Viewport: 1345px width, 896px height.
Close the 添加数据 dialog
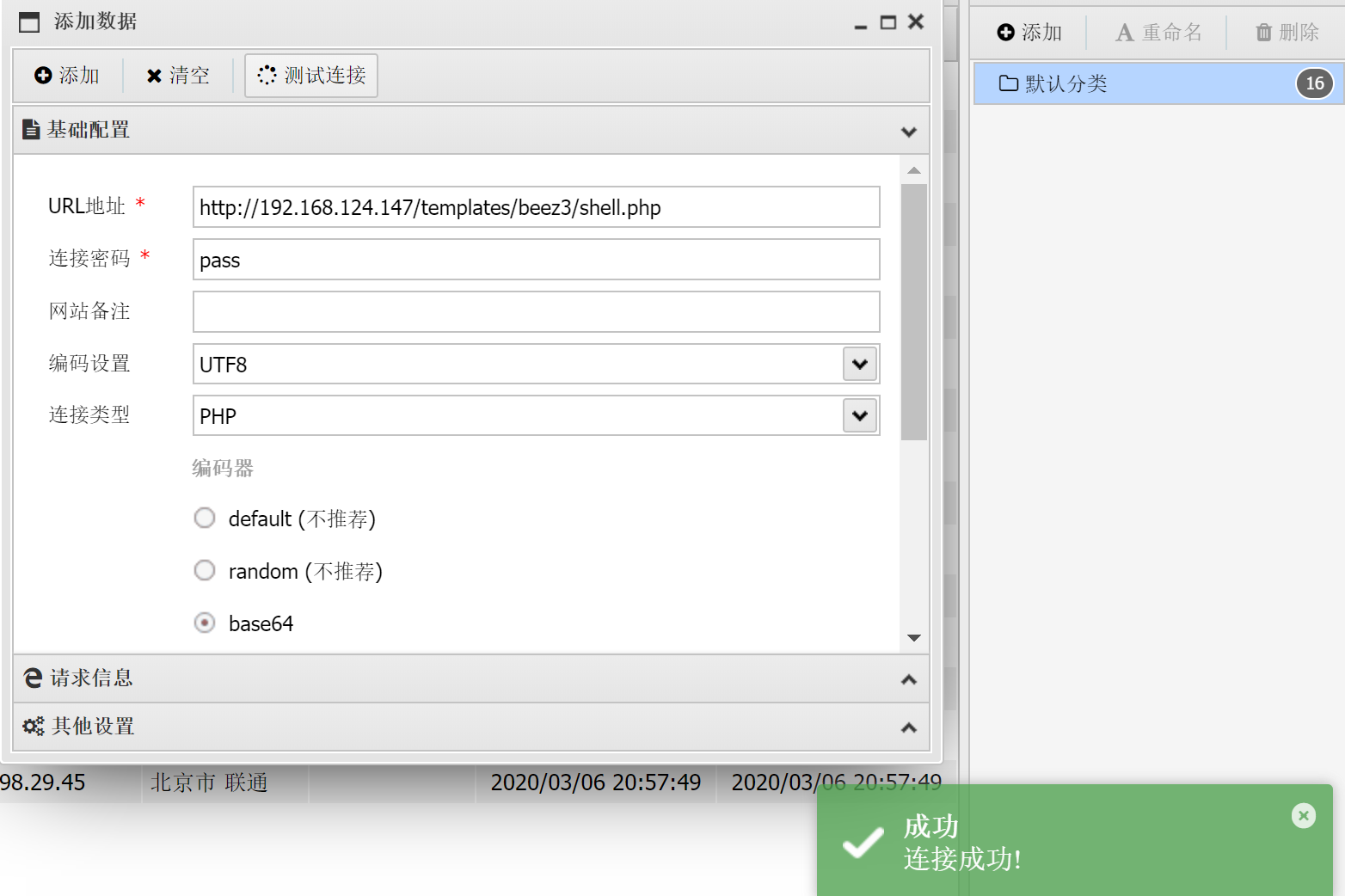pyautogui.click(x=916, y=21)
